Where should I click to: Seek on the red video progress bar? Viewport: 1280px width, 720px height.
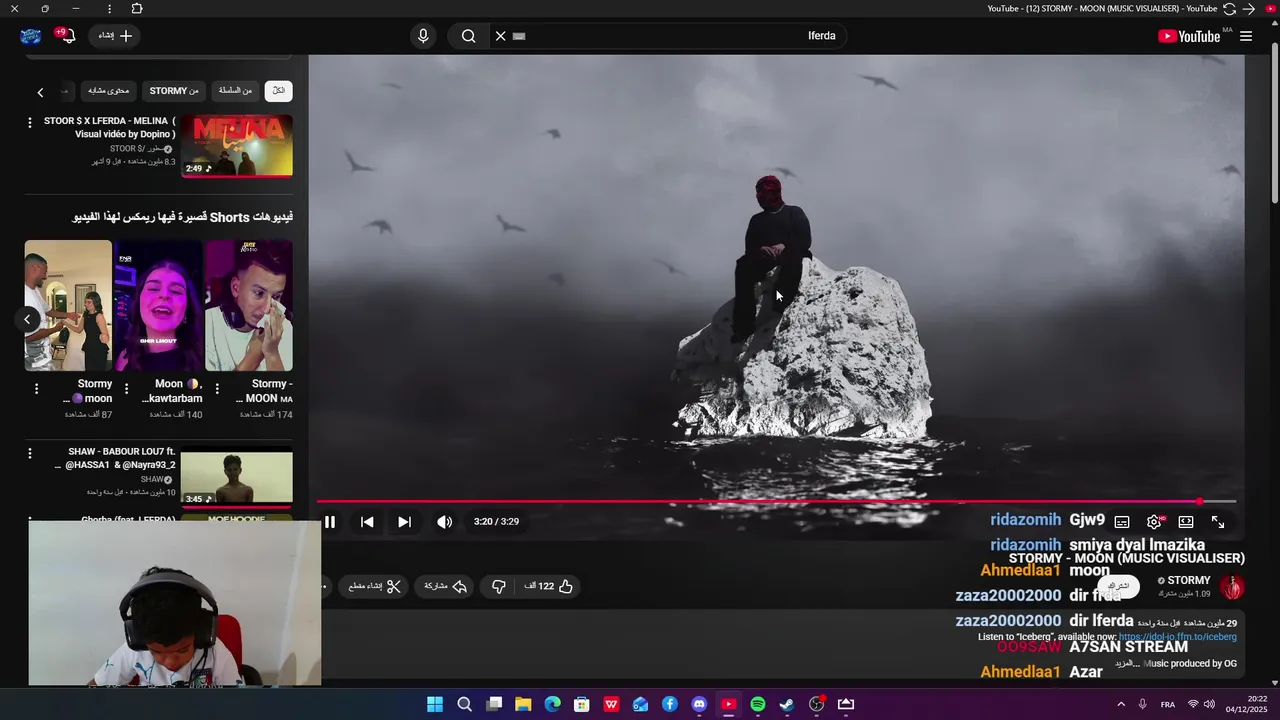click(776, 501)
